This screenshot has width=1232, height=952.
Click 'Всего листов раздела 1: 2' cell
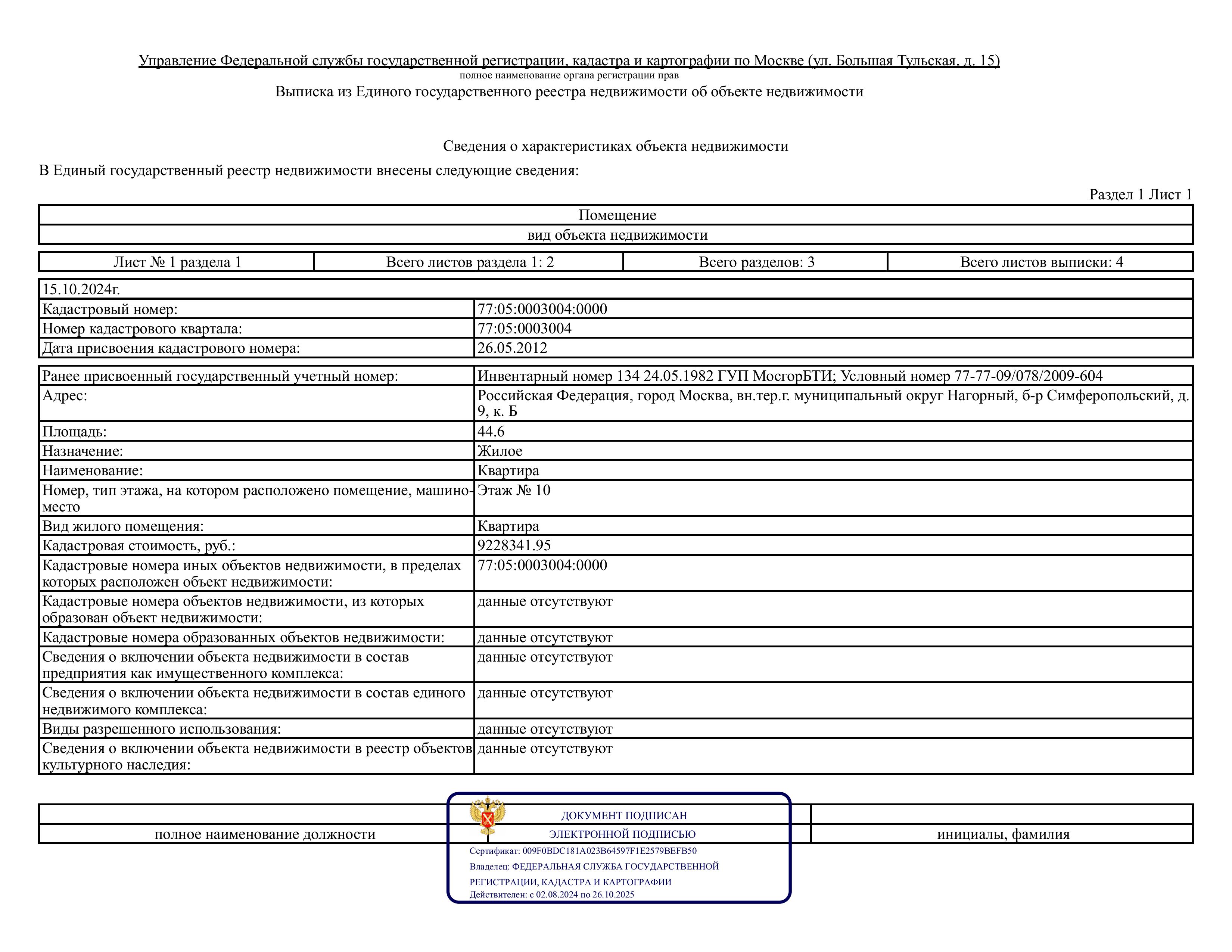469,262
